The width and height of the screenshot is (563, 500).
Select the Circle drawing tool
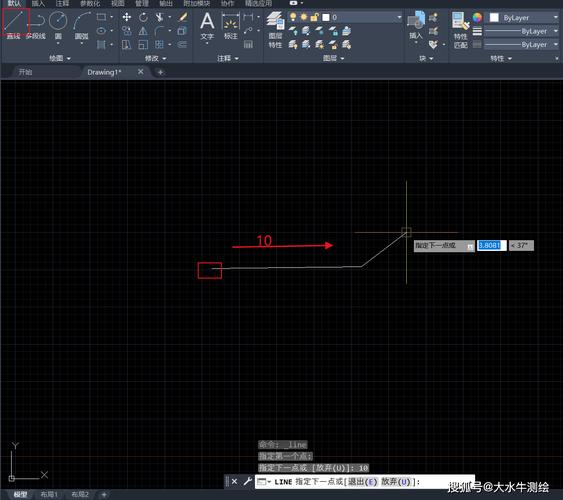[x=58, y=24]
